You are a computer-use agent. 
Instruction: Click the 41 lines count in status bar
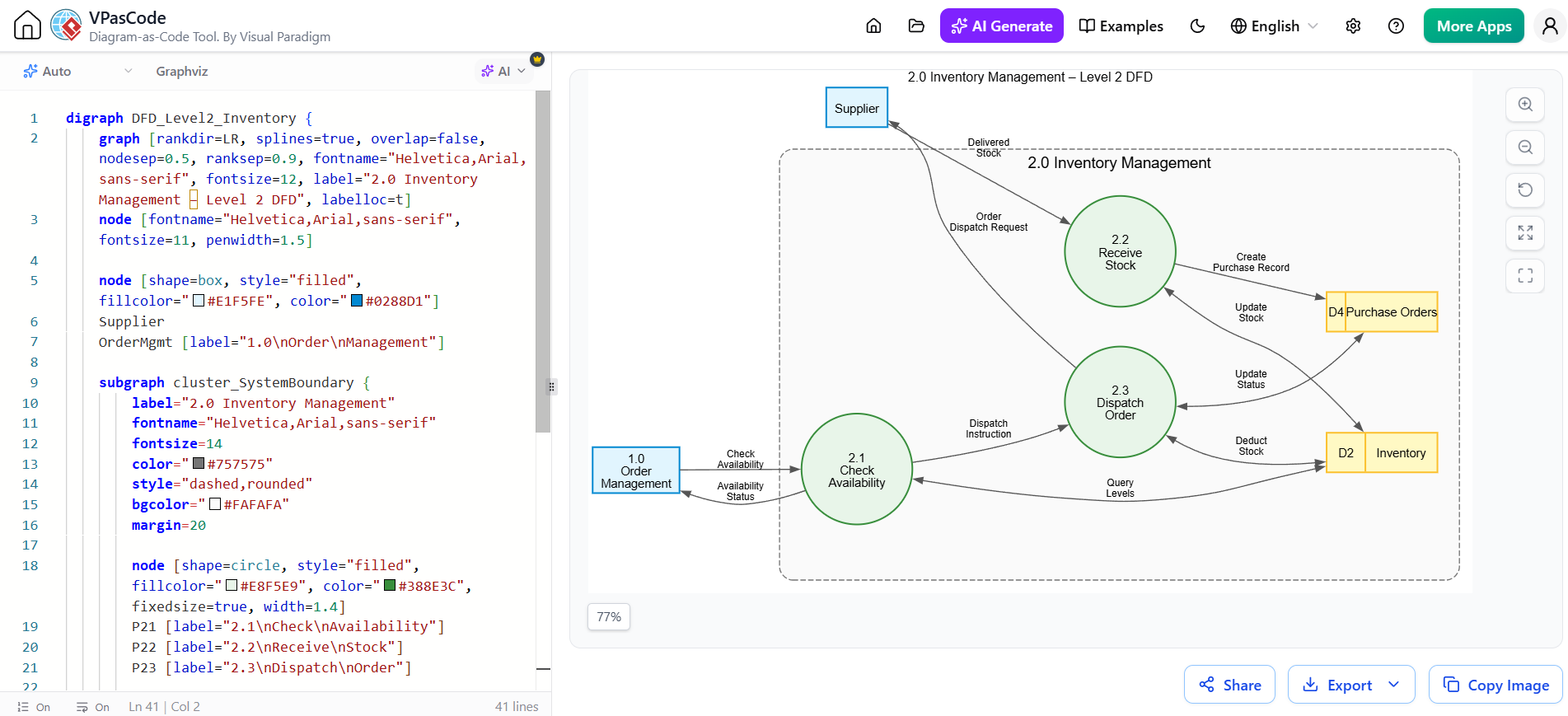(x=517, y=707)
